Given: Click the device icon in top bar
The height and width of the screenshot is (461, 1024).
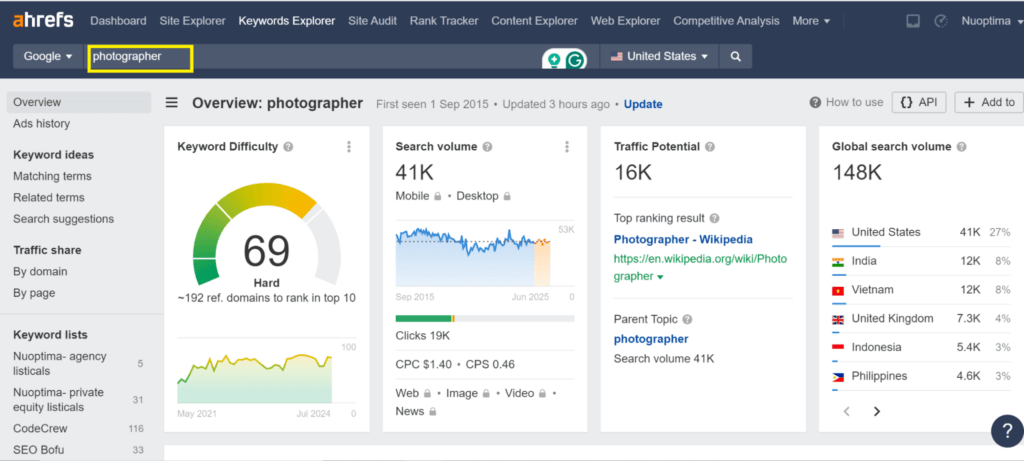Looking at the screenshot, I should pyautogui.click(x=913, y=21).
